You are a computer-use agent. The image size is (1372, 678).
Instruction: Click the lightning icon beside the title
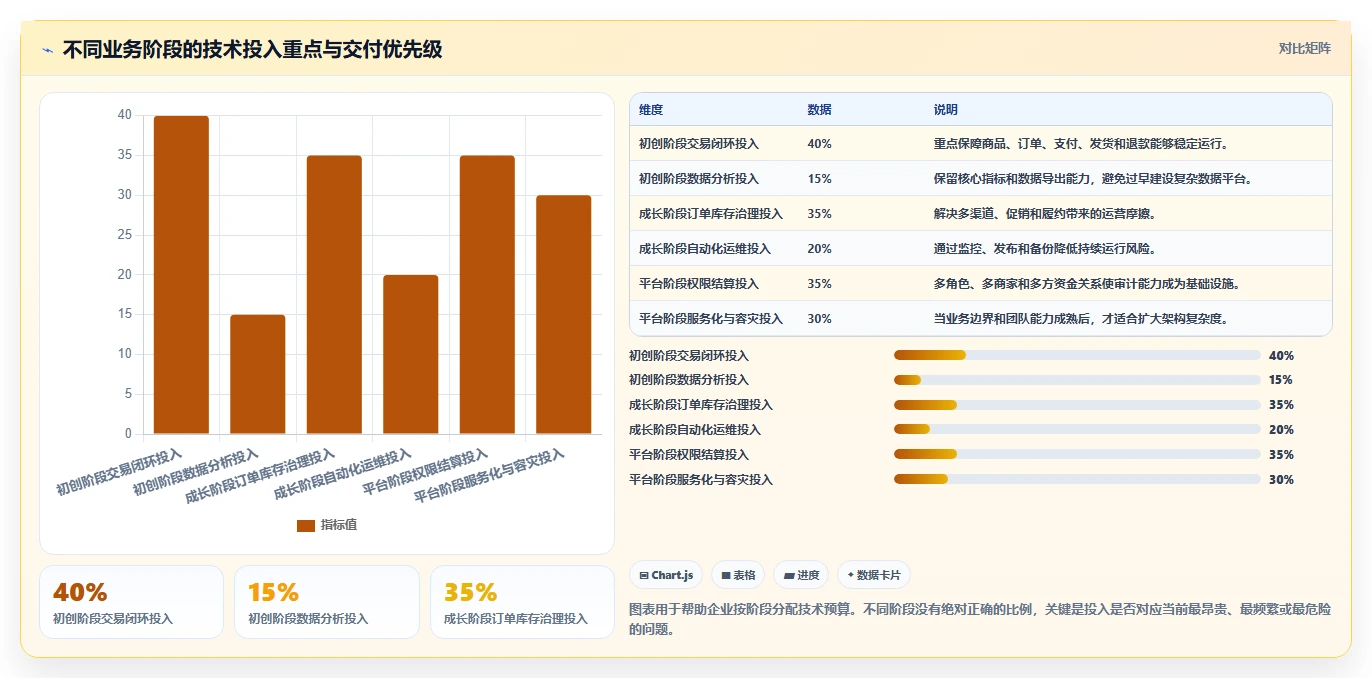click(48, 50)
